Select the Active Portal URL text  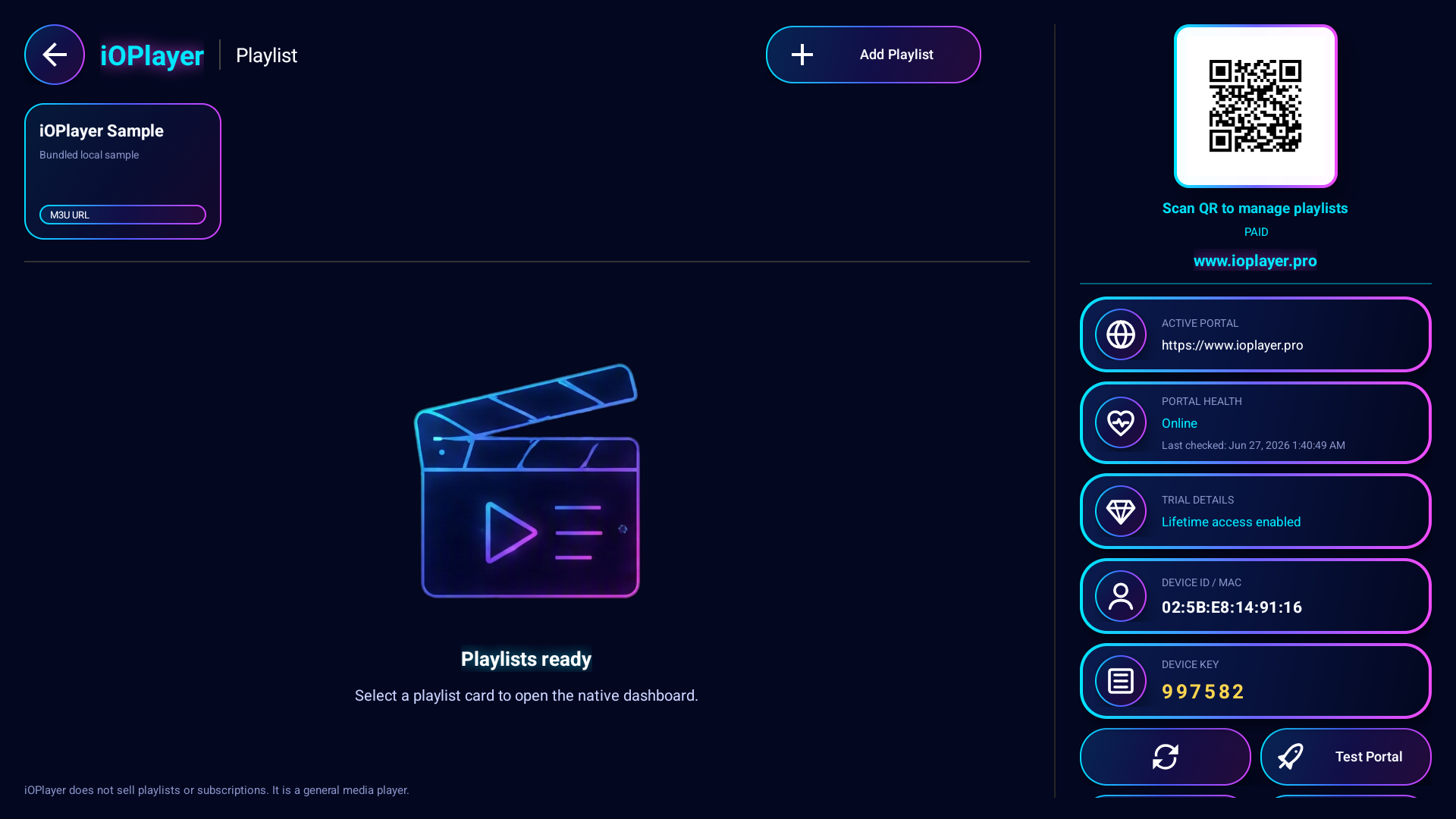pos(1232,345)
